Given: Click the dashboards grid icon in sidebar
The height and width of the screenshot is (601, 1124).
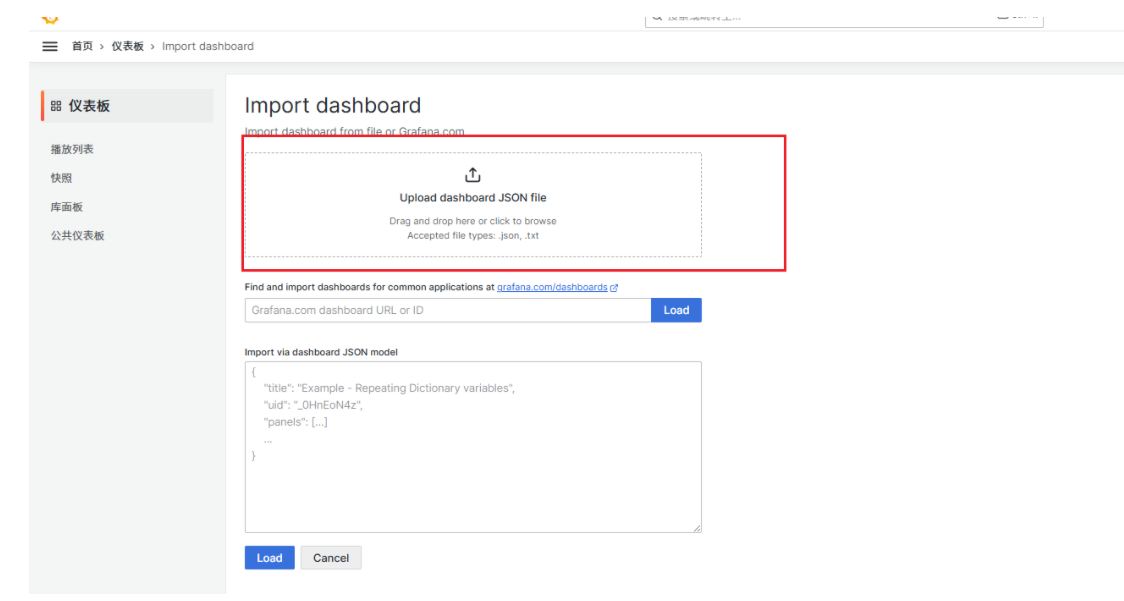Looking at the screenshot, I should tap(56, 107).
